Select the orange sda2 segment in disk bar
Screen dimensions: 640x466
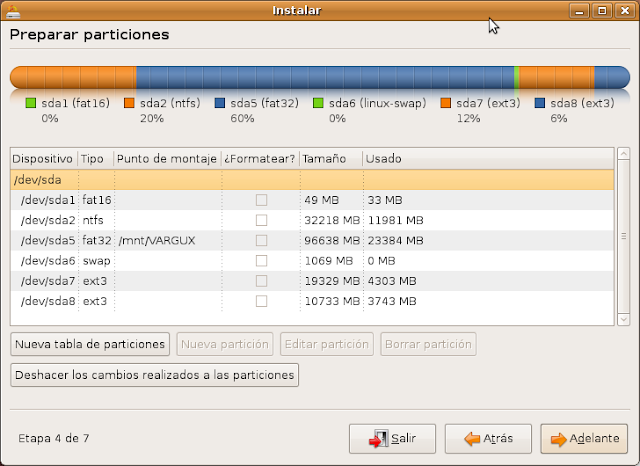coord(73,78)
